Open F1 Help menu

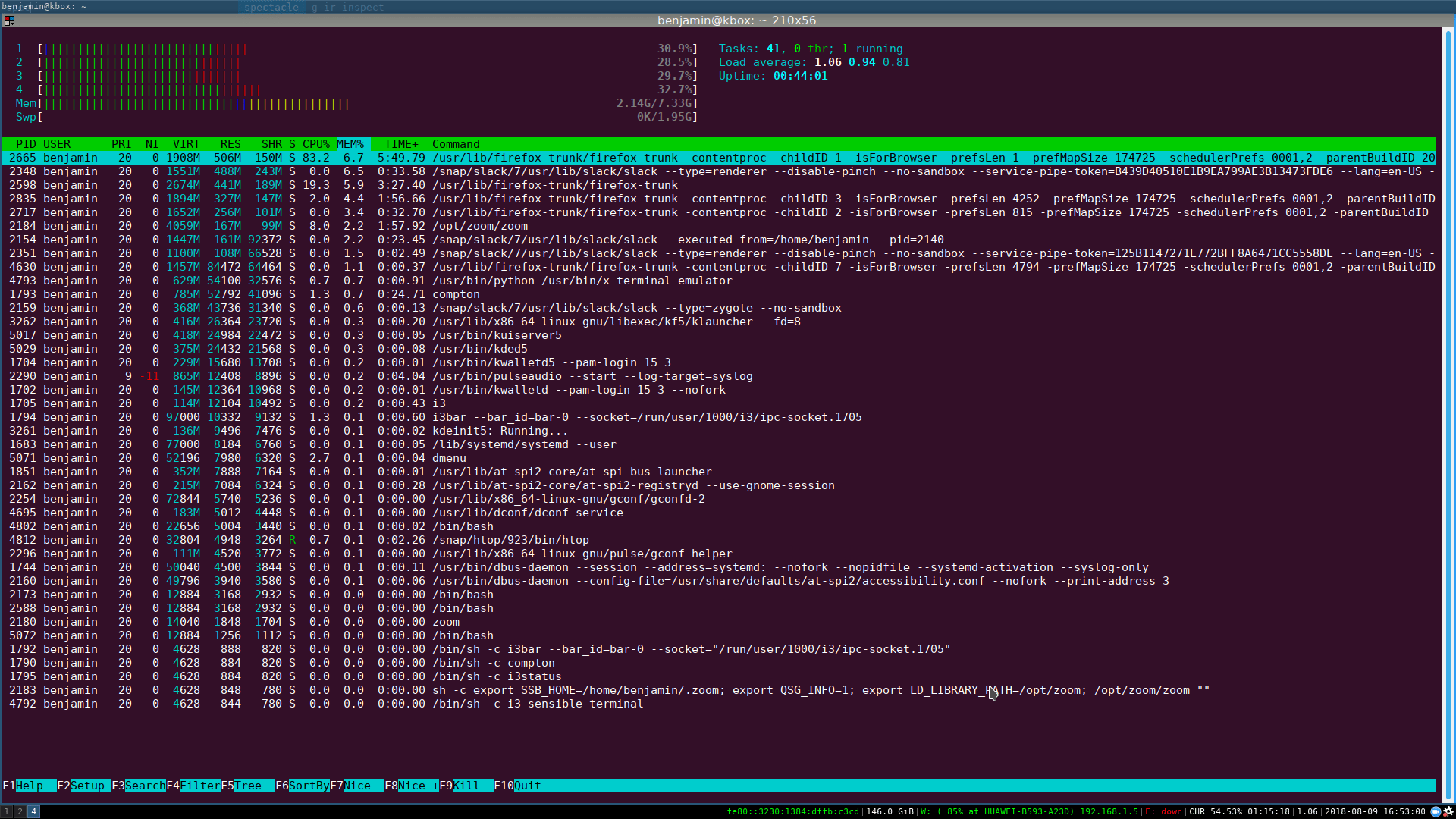(x=29, y=785)
